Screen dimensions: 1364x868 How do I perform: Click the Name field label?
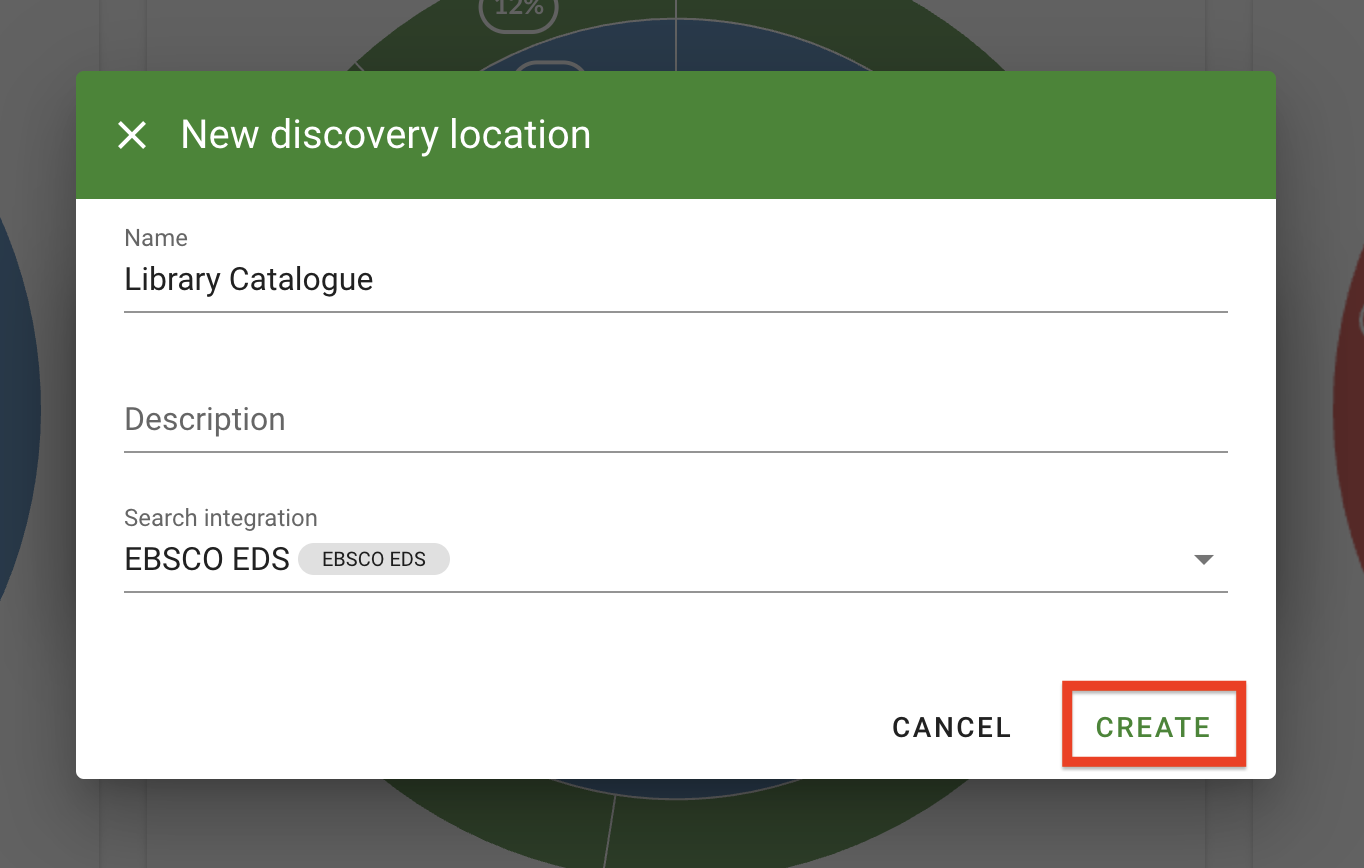pos(156,238)
